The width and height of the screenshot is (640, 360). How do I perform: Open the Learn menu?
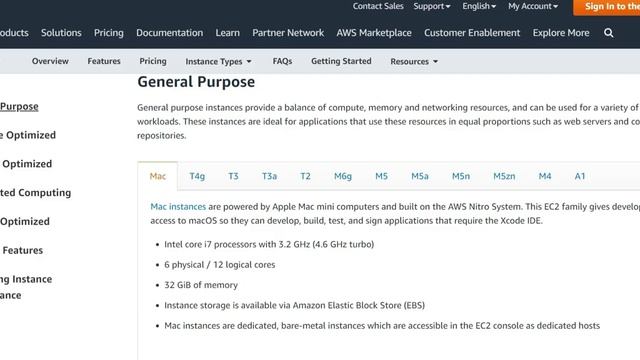click(x=227, y=33)
